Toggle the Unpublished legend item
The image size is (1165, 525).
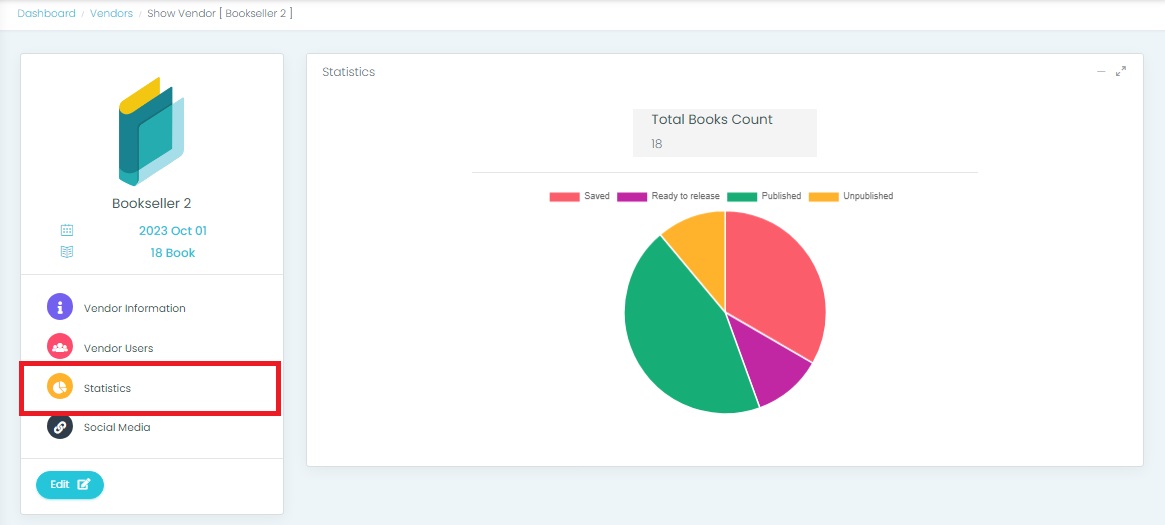pyautogui.click(x=851, y=196)
